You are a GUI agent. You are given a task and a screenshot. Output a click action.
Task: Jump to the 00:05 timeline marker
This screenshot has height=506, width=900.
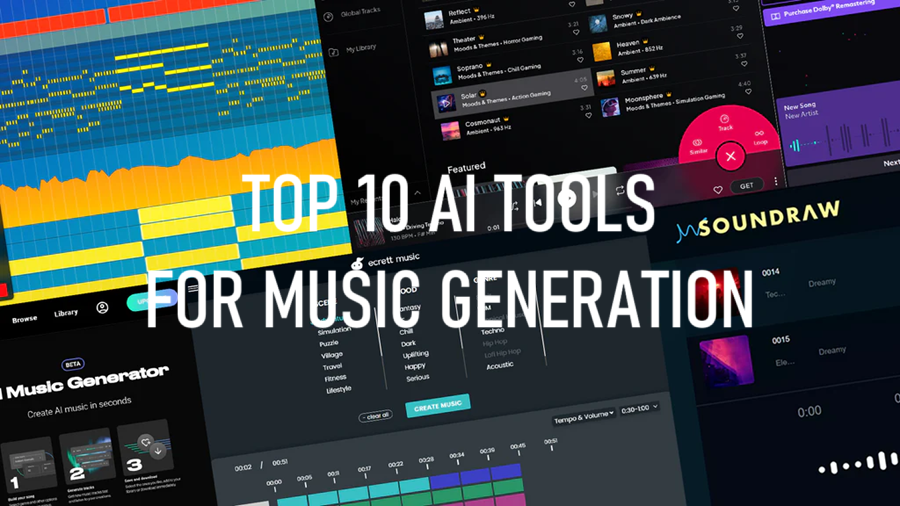pyautogui.click(x=304, y=478)
